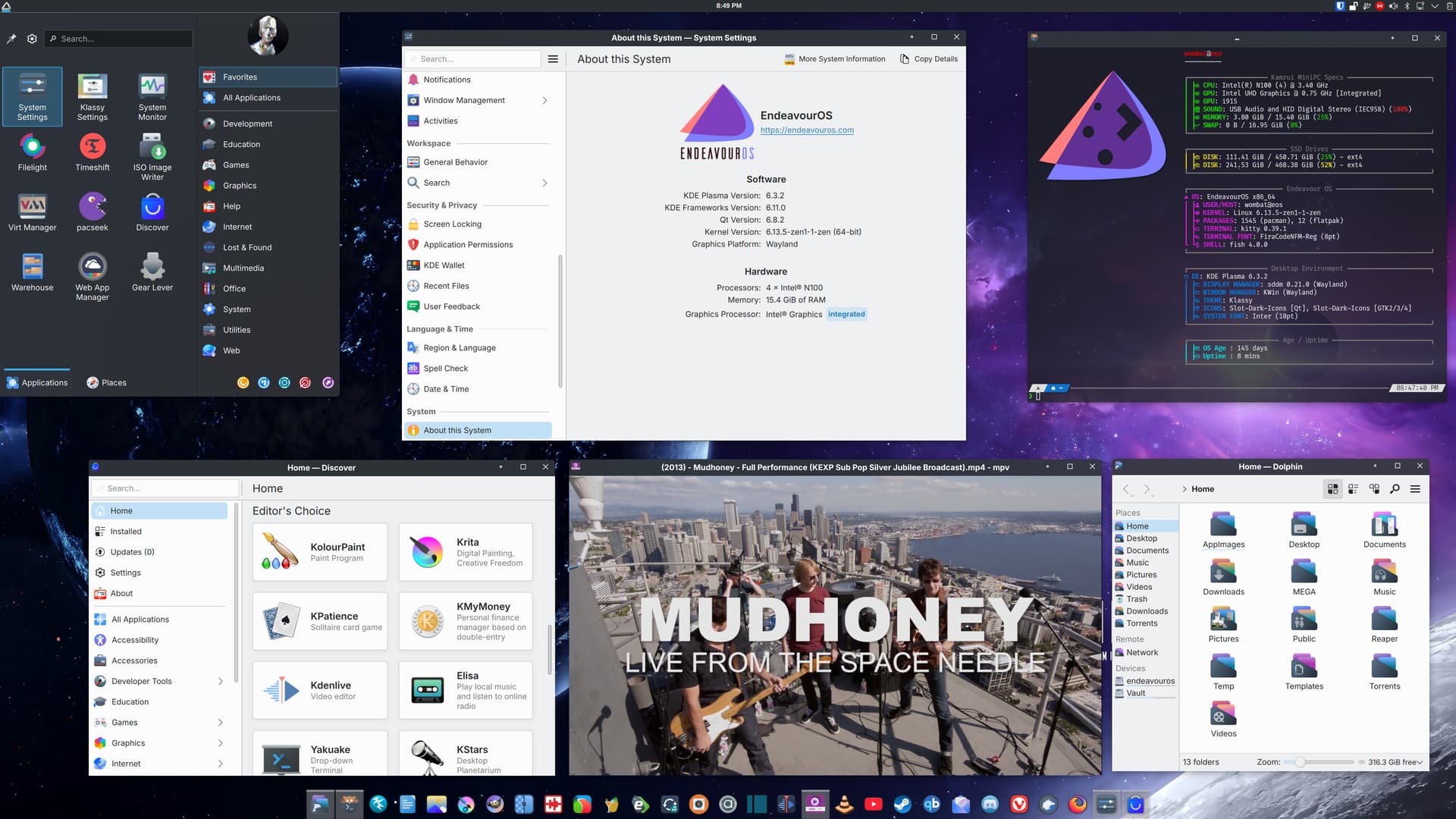Launch Steam from the dock
The height and width of the screenshot is (819, 1456).
(x=902, y=805)
